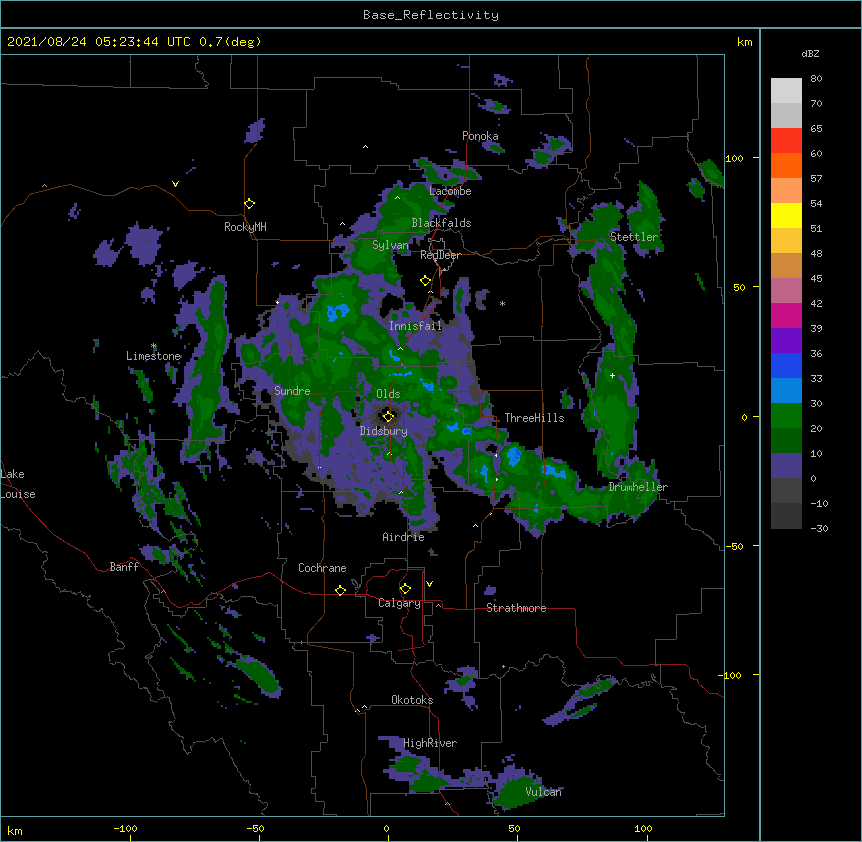Click the Base_Reflectivity title text

(x=430, y=15)
